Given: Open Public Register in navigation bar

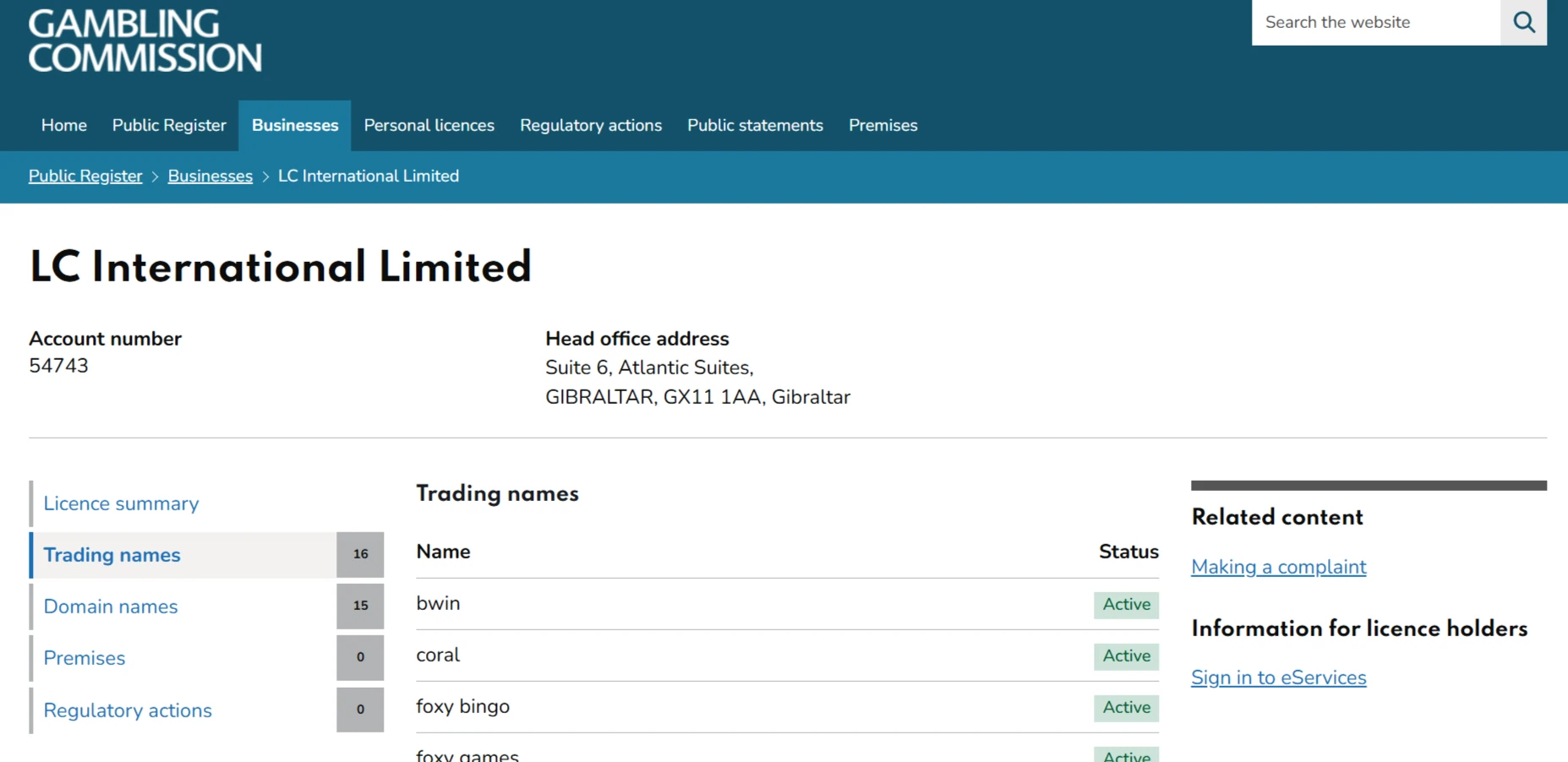Looking at the screenshot, I should 169,125.
